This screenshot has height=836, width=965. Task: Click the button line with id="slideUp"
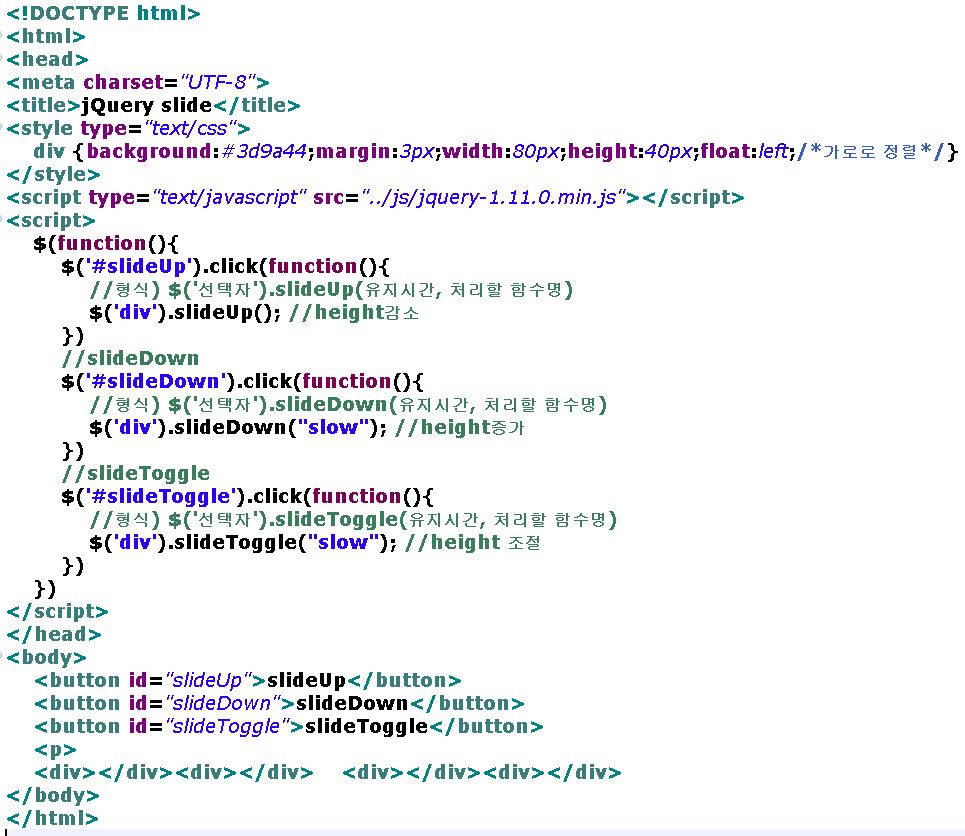point(247,680)
